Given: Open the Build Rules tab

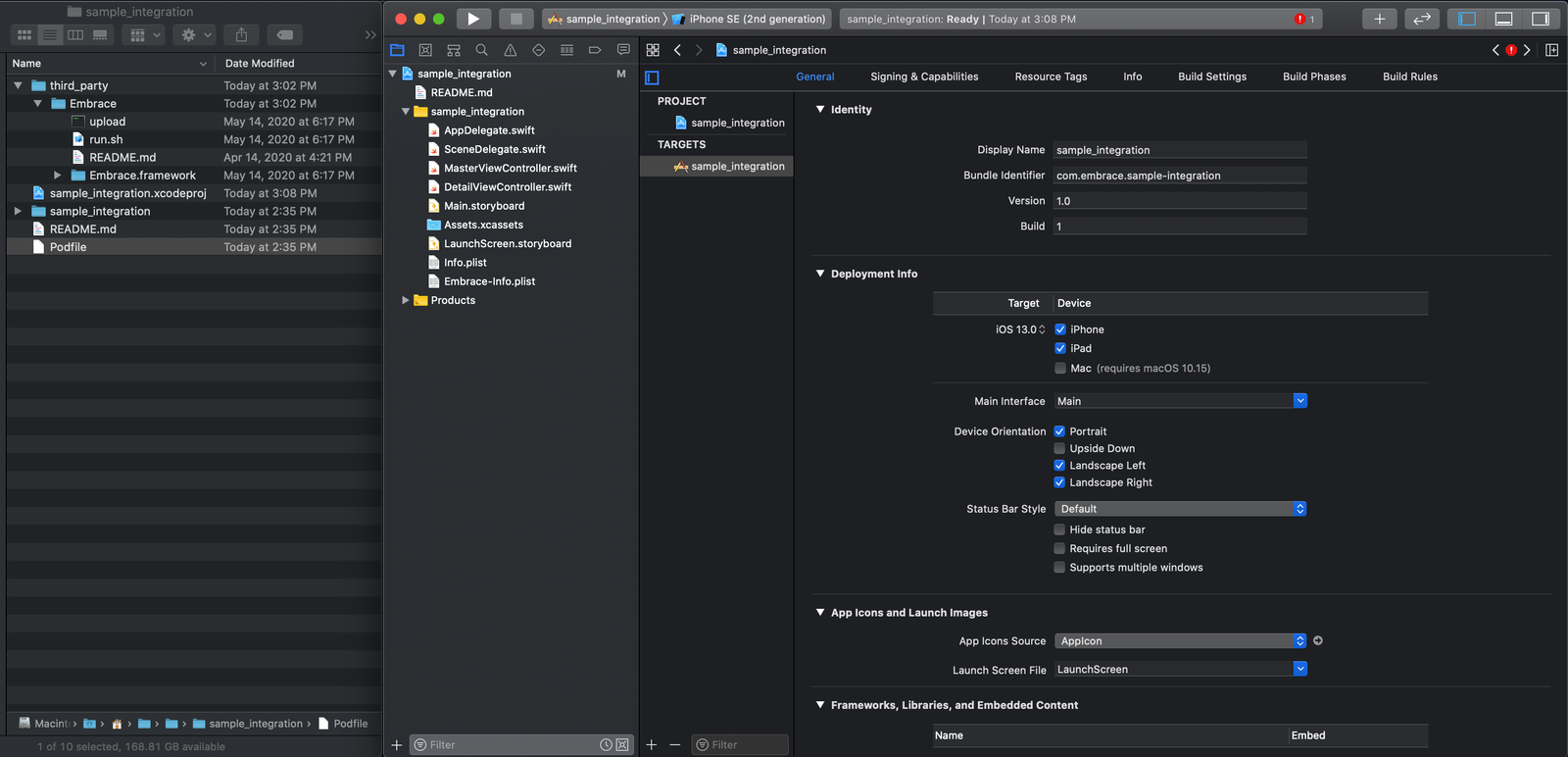Looking at the screenshot, I should [1410, 76].
